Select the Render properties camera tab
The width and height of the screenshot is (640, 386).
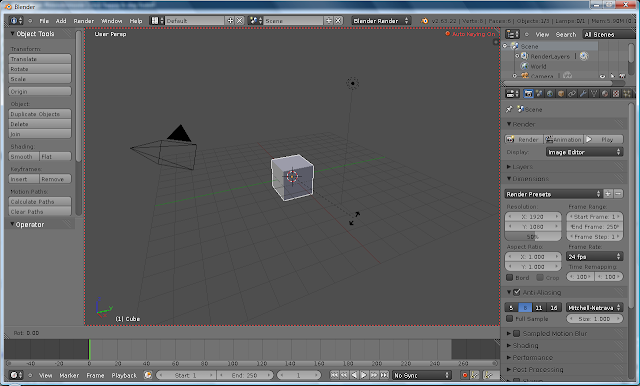[x=528, y=94]
